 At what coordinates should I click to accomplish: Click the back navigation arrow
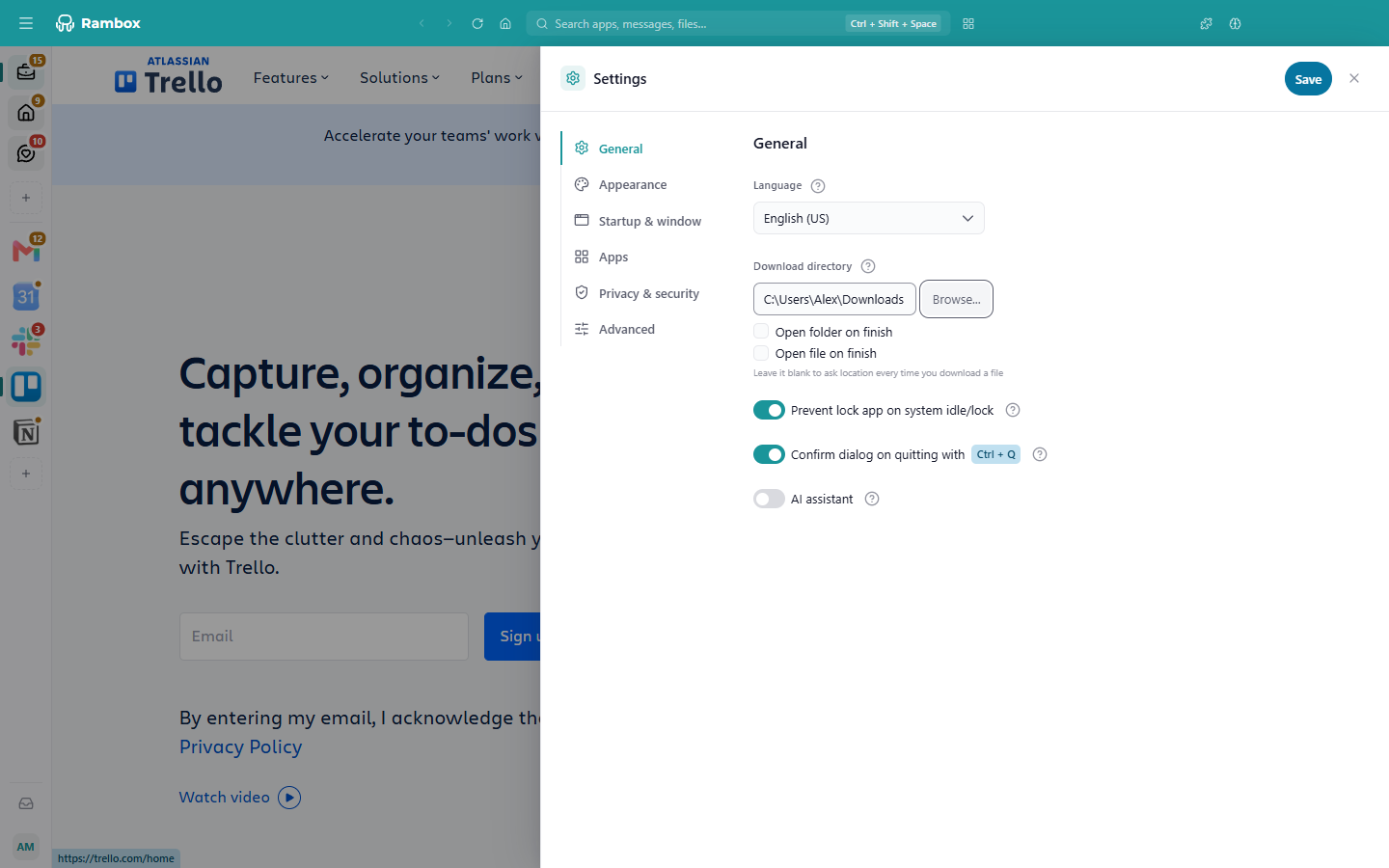click(422, 23)
